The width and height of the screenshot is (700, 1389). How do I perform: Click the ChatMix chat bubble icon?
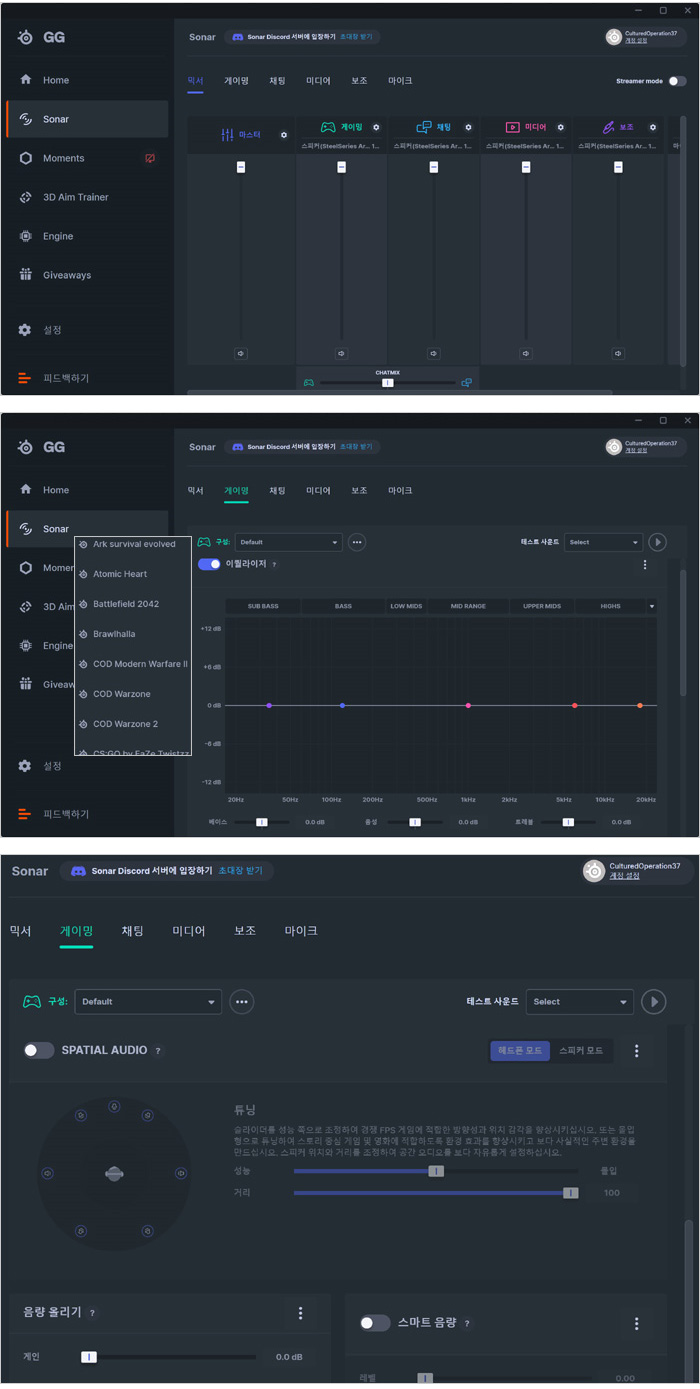[x=466, y=382]
